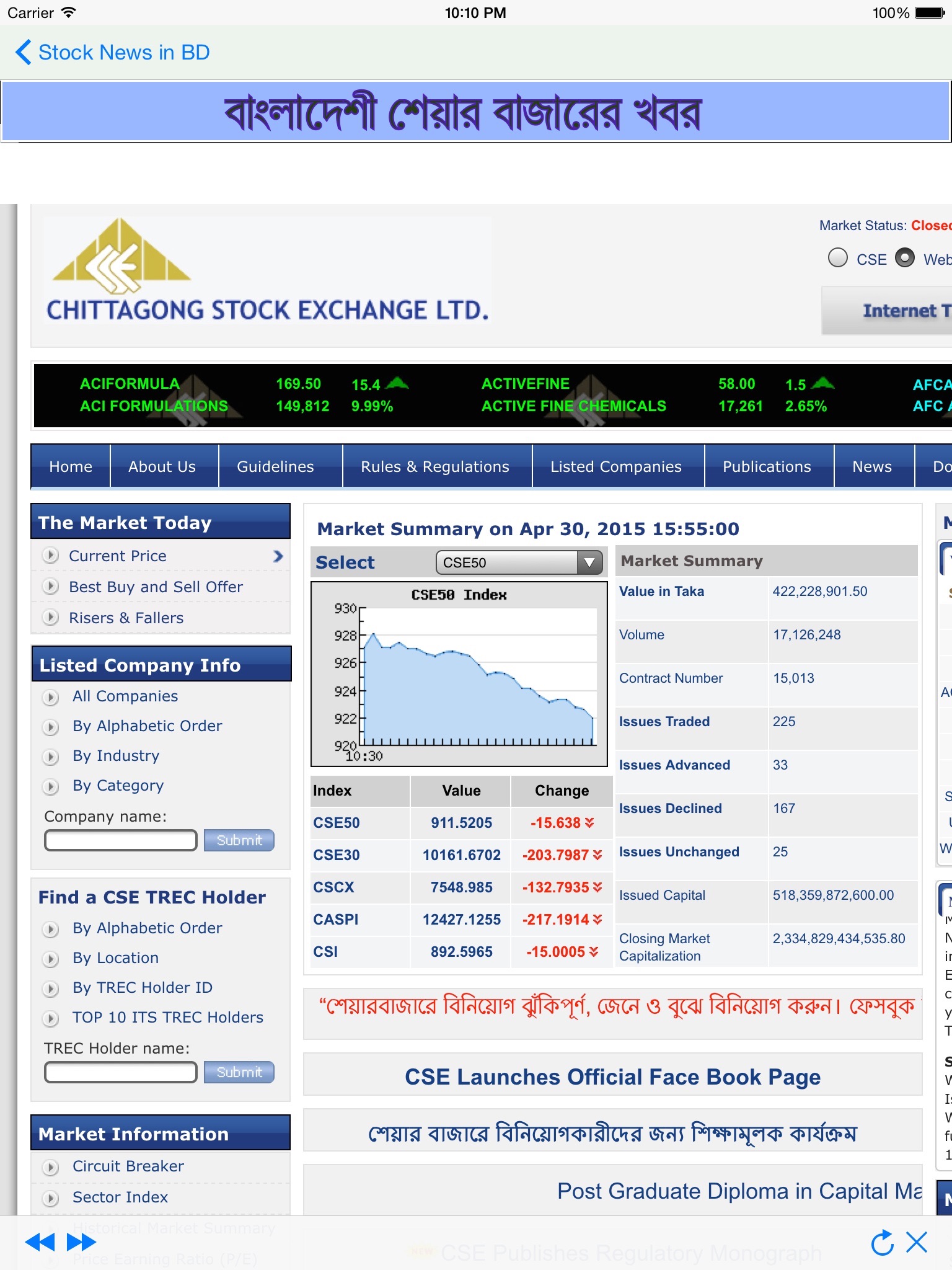Click the ACIFORMULA ticker symbol
The image size is (952, 1270).
pyautogui.click(x=130, y=384)
